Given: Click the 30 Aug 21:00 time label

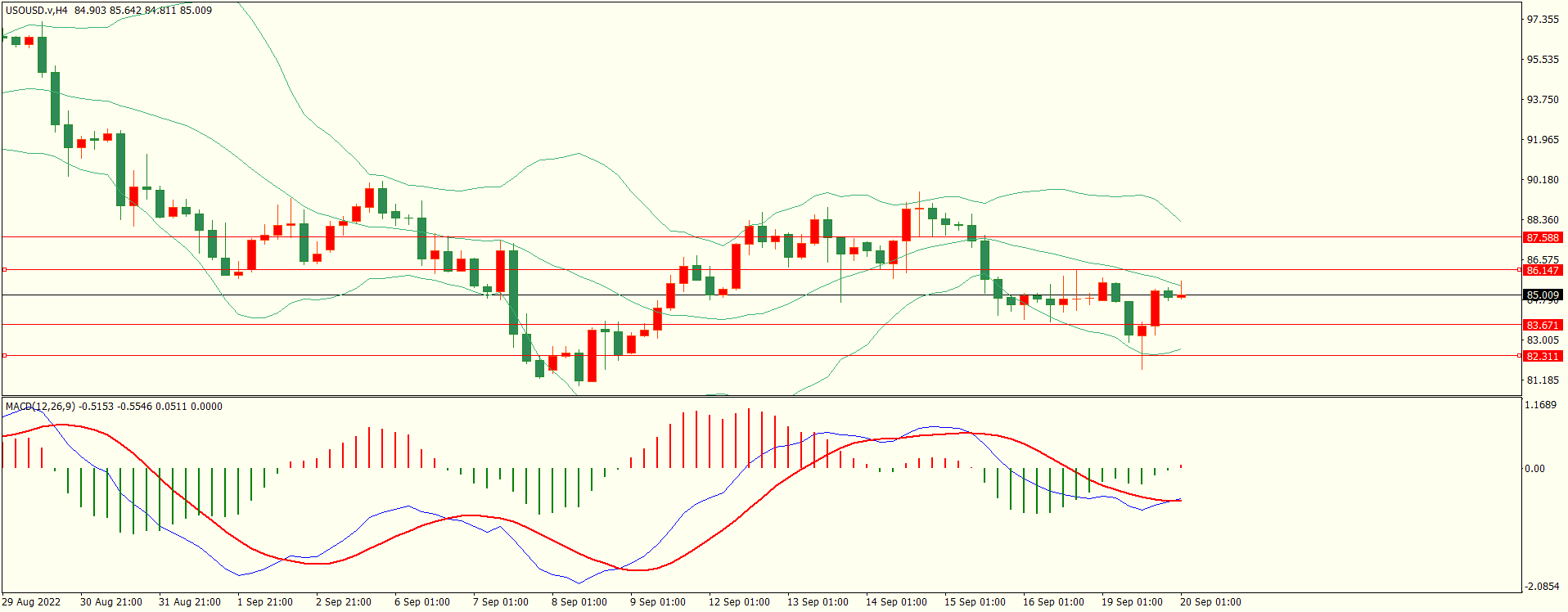Looking at the screenshot, I should [111, 601].
